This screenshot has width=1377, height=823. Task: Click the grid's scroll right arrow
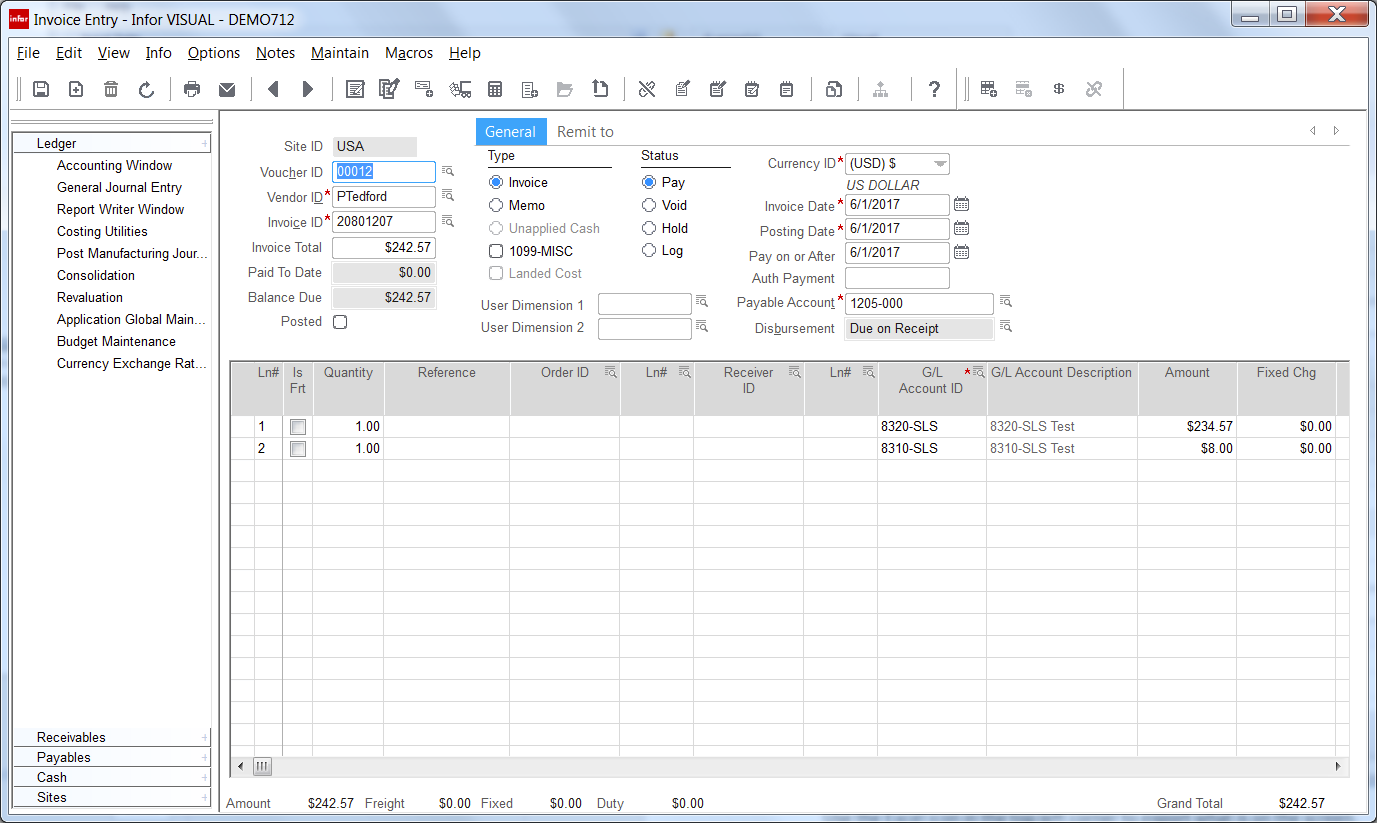point(1339,767)
